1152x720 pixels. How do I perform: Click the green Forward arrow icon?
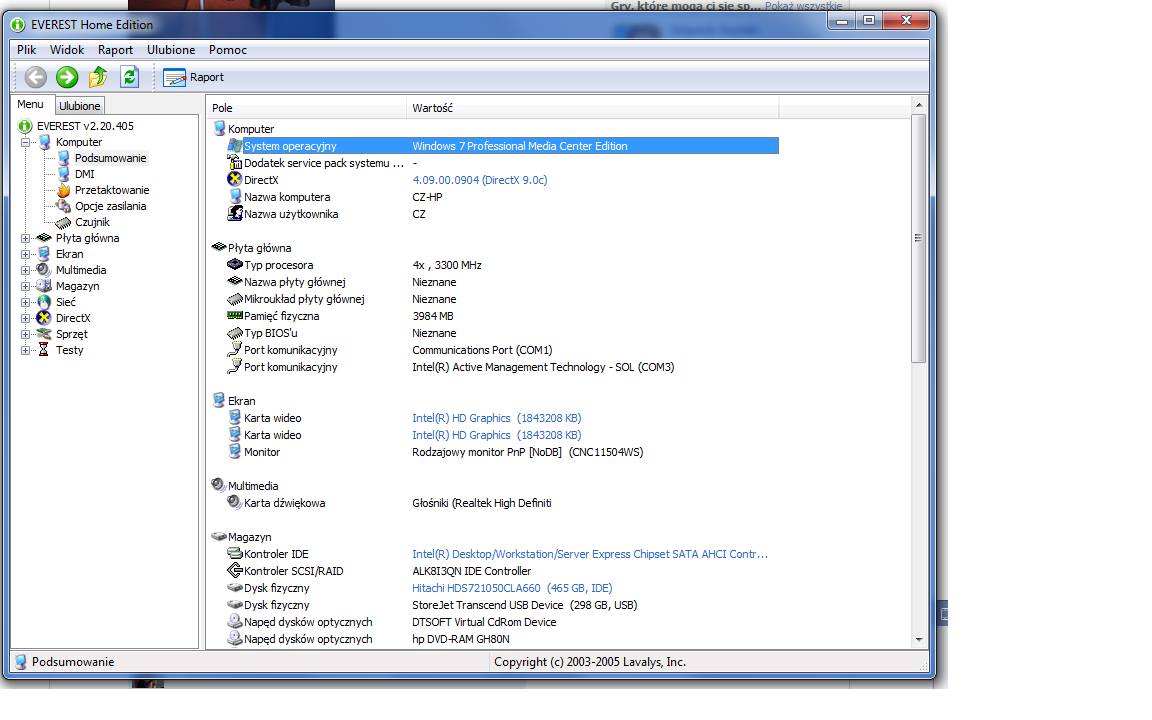(67, 77)
